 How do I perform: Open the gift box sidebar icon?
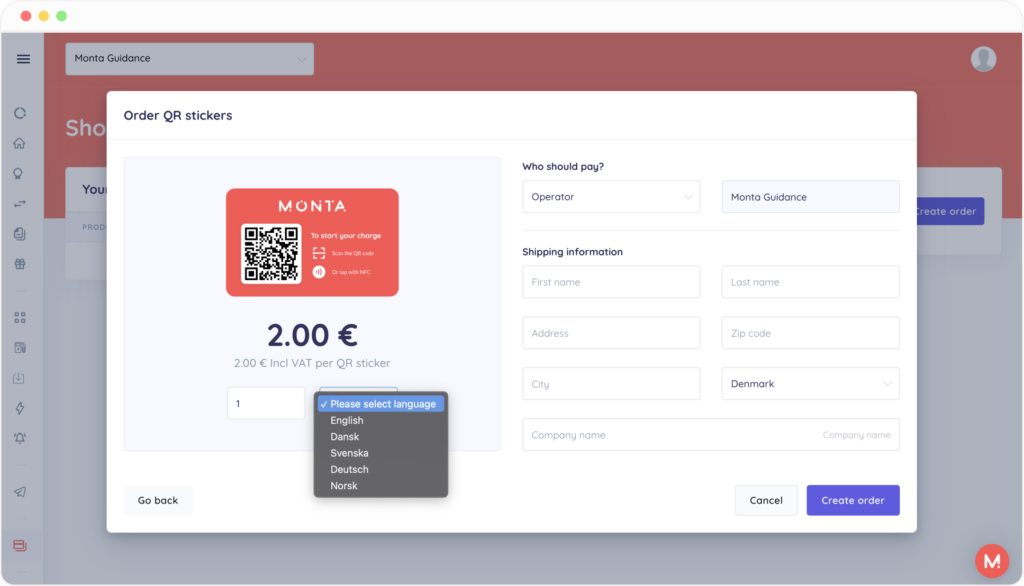point(20,264)
